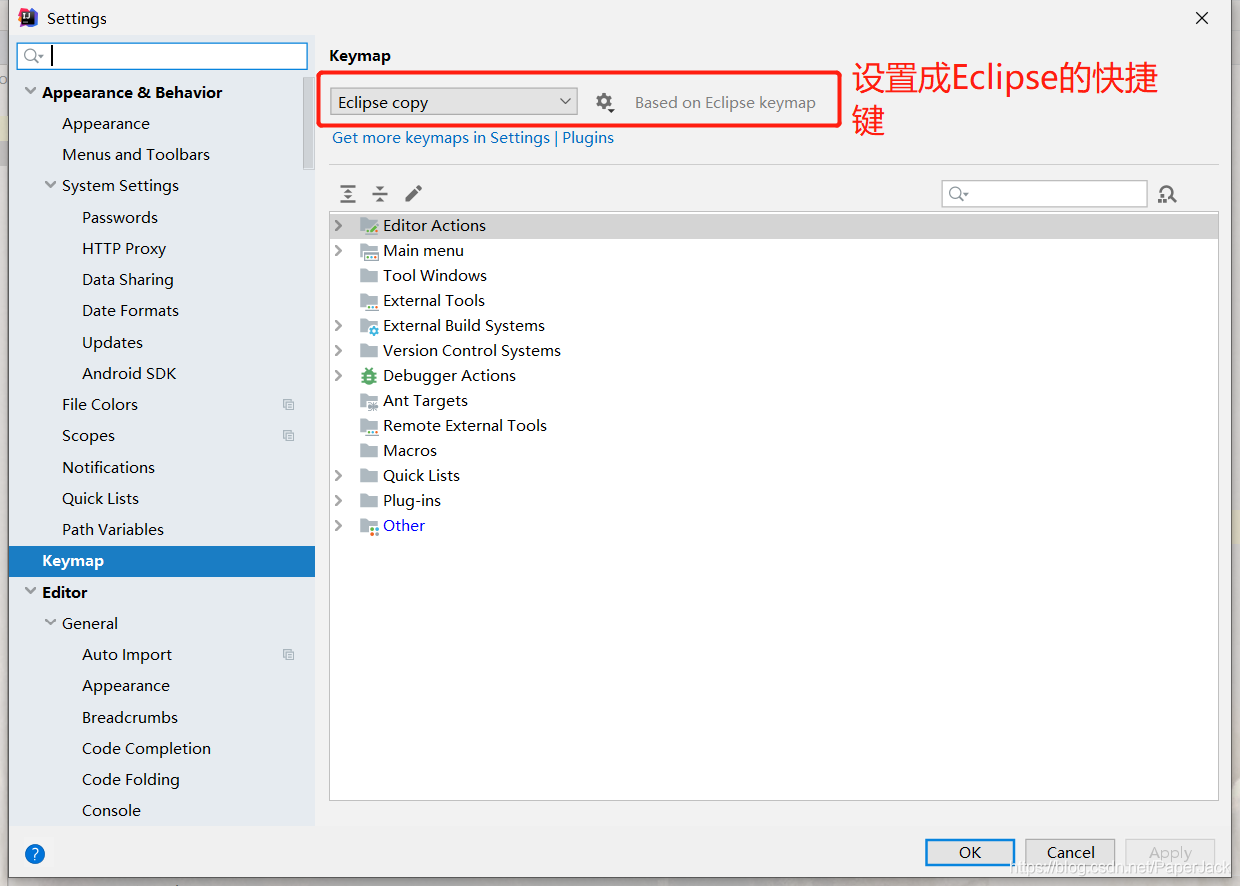Screen dimensions: 1240x886
Task: Collapse the Appearance & Behavior section
Action: pyautogui.click(x=30, y=92)
